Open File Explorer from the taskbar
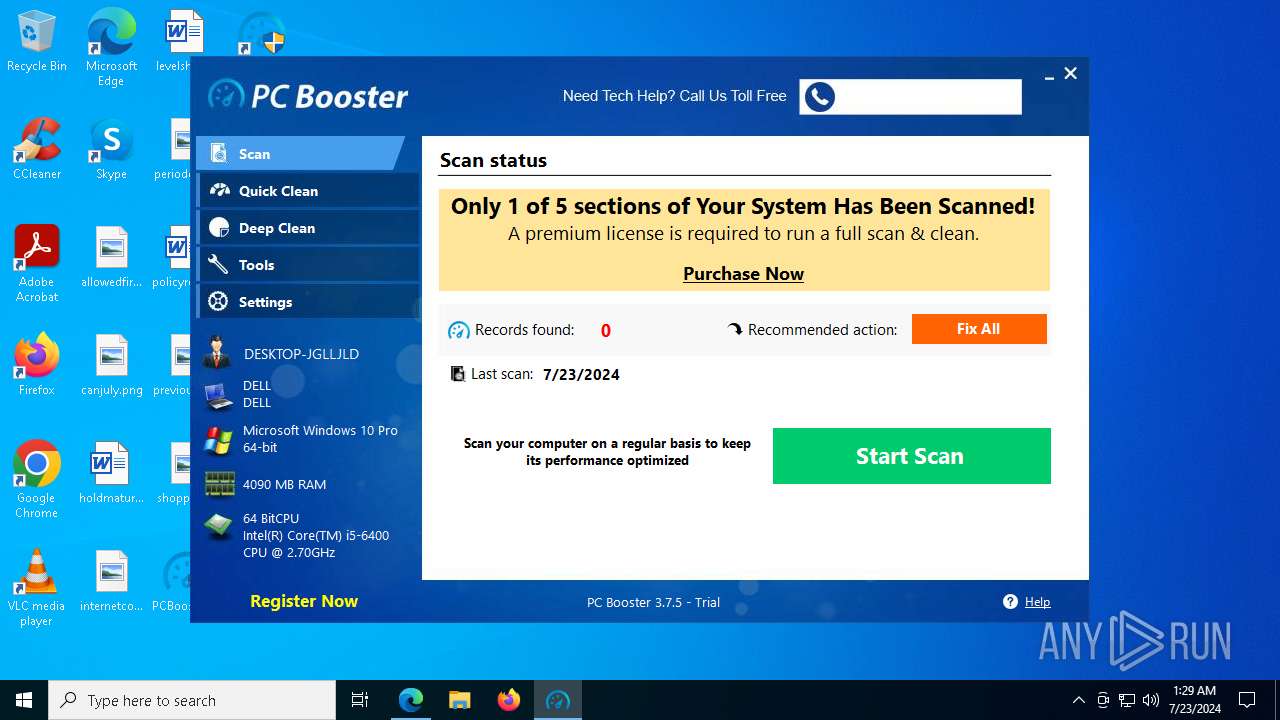The image size is (1280, 720). pos(459,700)
